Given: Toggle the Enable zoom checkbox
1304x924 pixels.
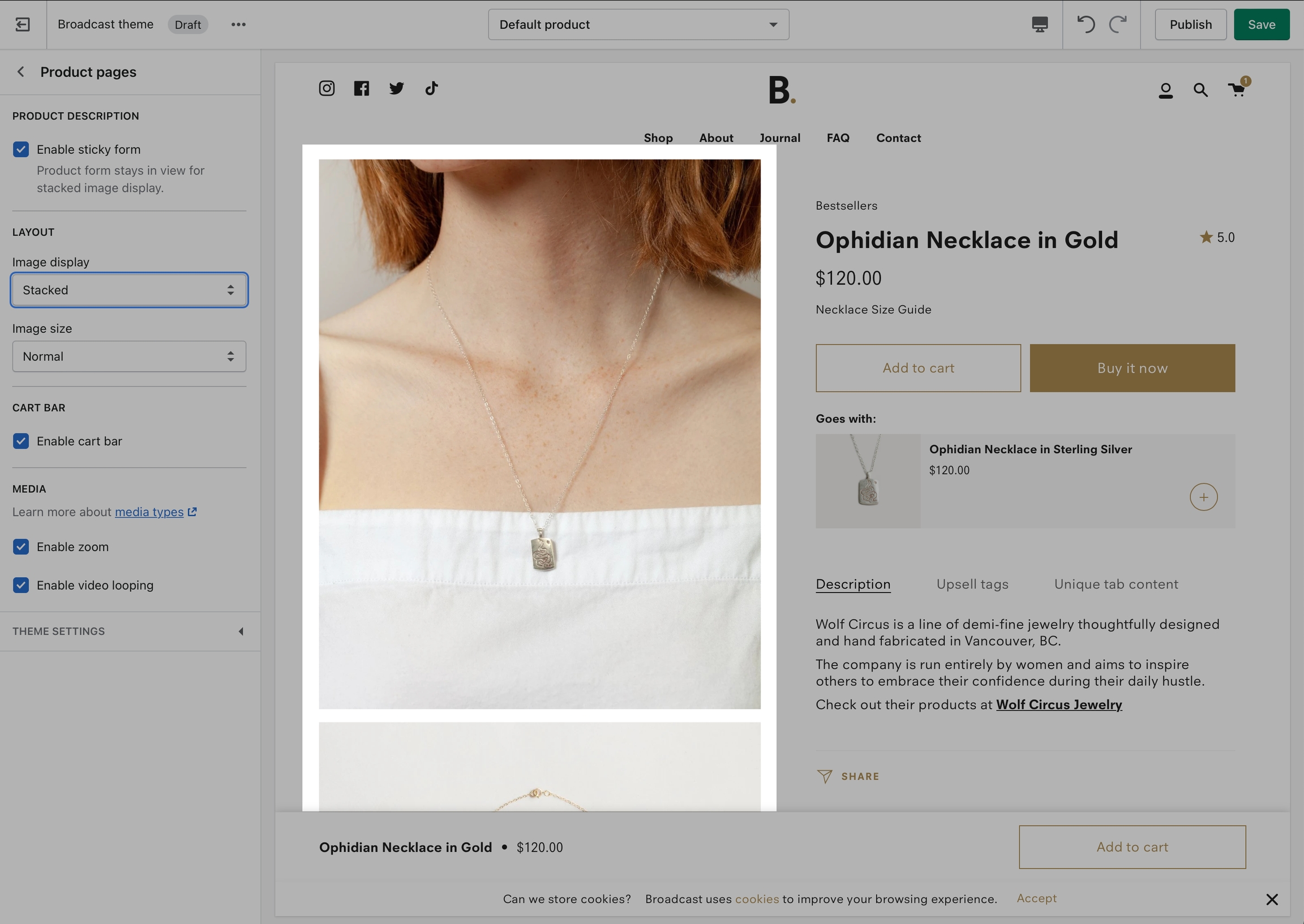Looking at the screenshot, I should [21, 547].
